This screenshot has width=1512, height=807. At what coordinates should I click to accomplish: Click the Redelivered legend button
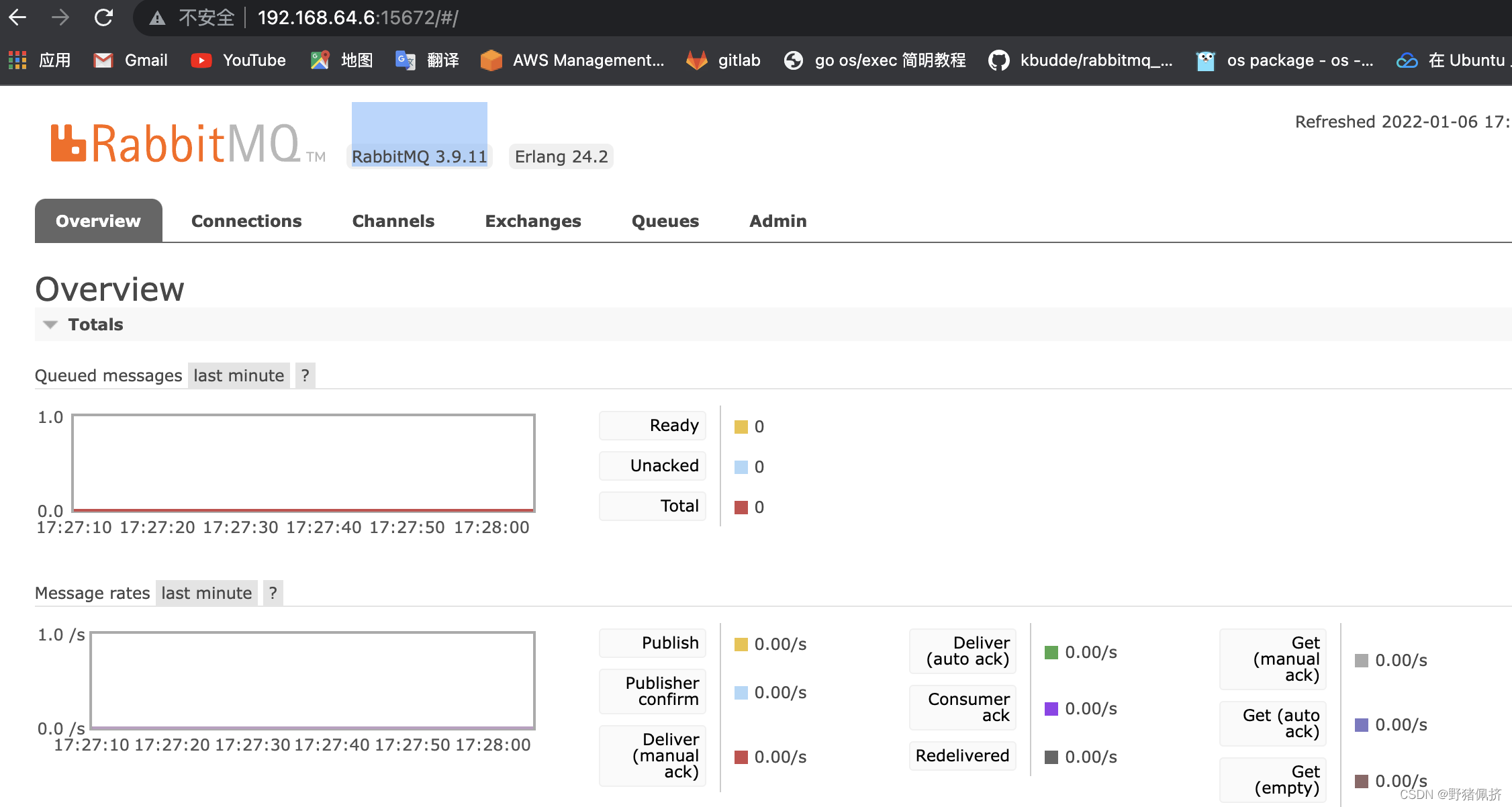pos(962,755)
